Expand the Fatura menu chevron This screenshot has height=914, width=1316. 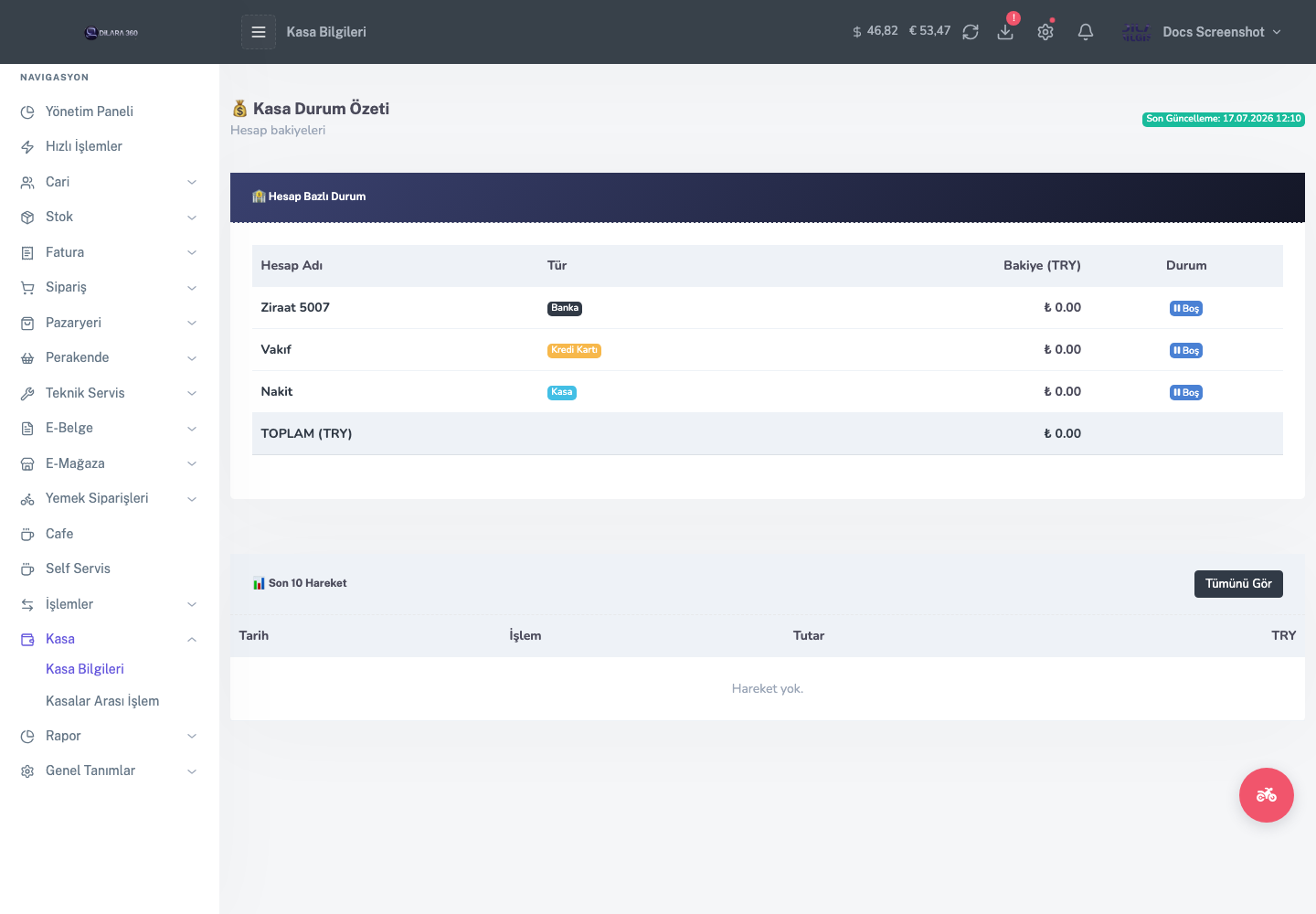point(192,252)
